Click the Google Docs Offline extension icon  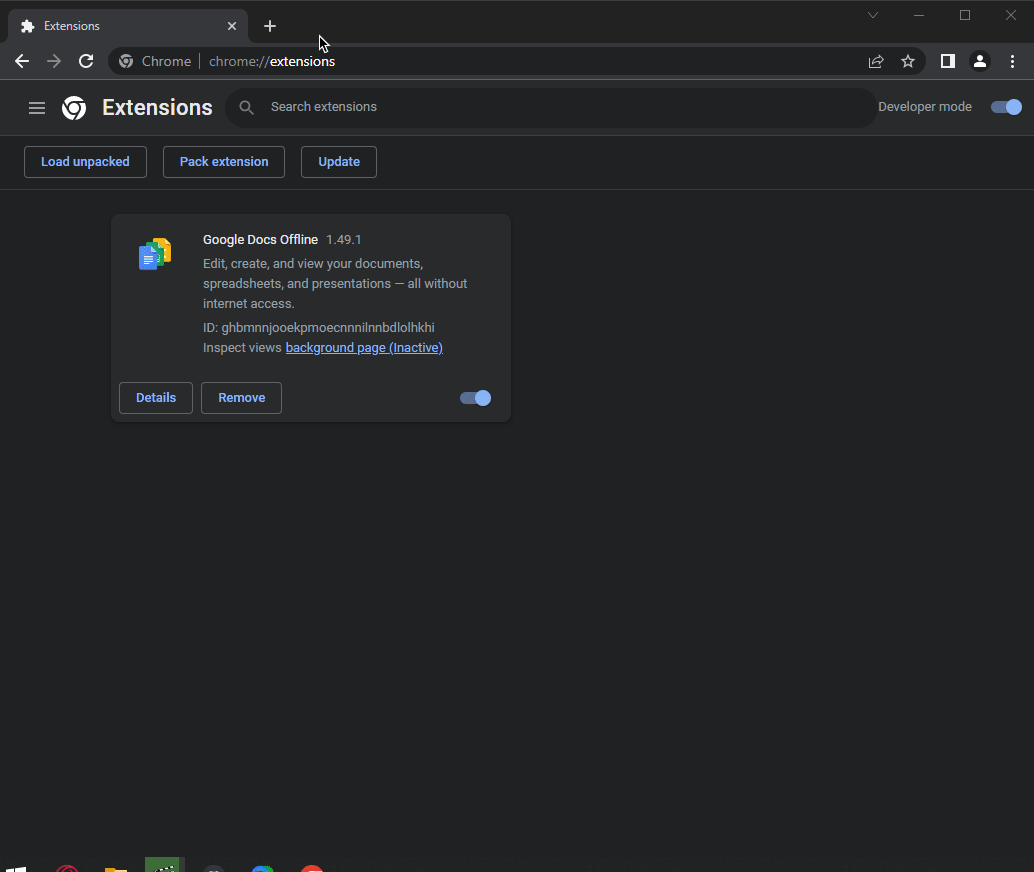(155, 254)
